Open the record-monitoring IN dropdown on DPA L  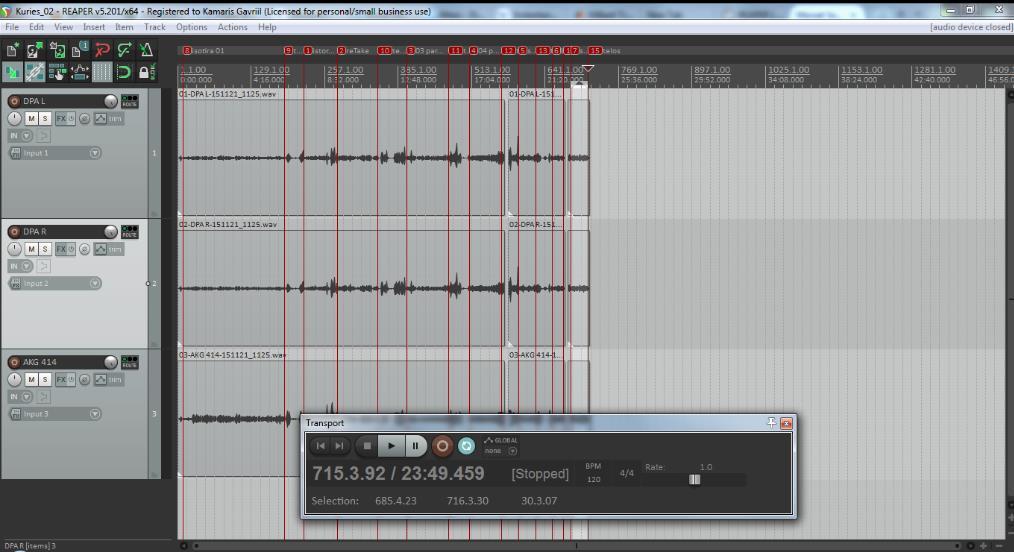point(27,136)
